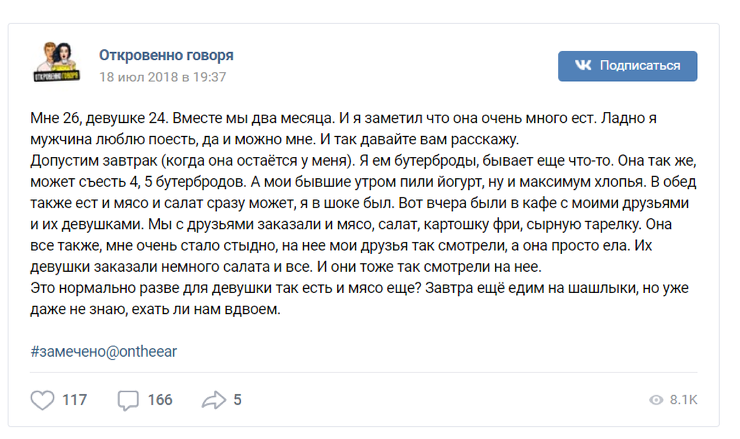Open the Откровенно говоря community link
Viewport: 740px width, 439px height.
click(166, 55)
